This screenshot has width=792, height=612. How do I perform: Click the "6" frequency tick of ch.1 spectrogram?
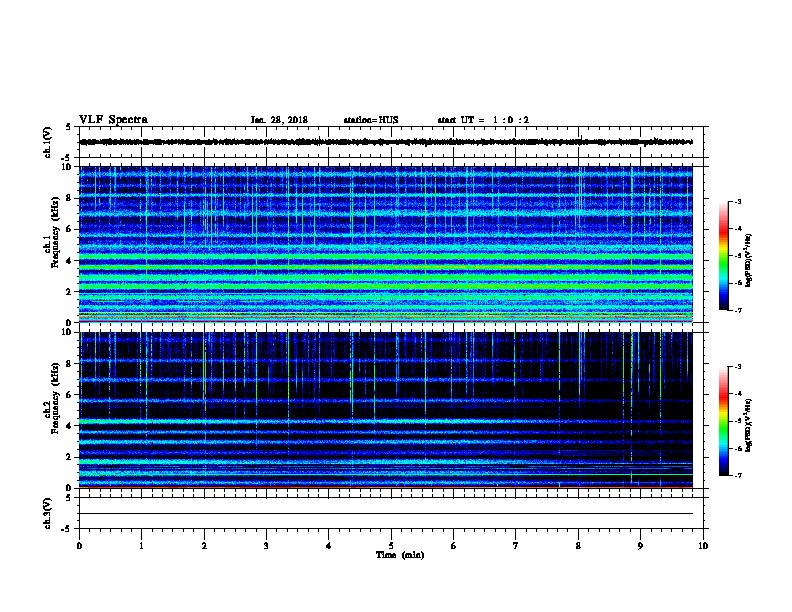70,229
